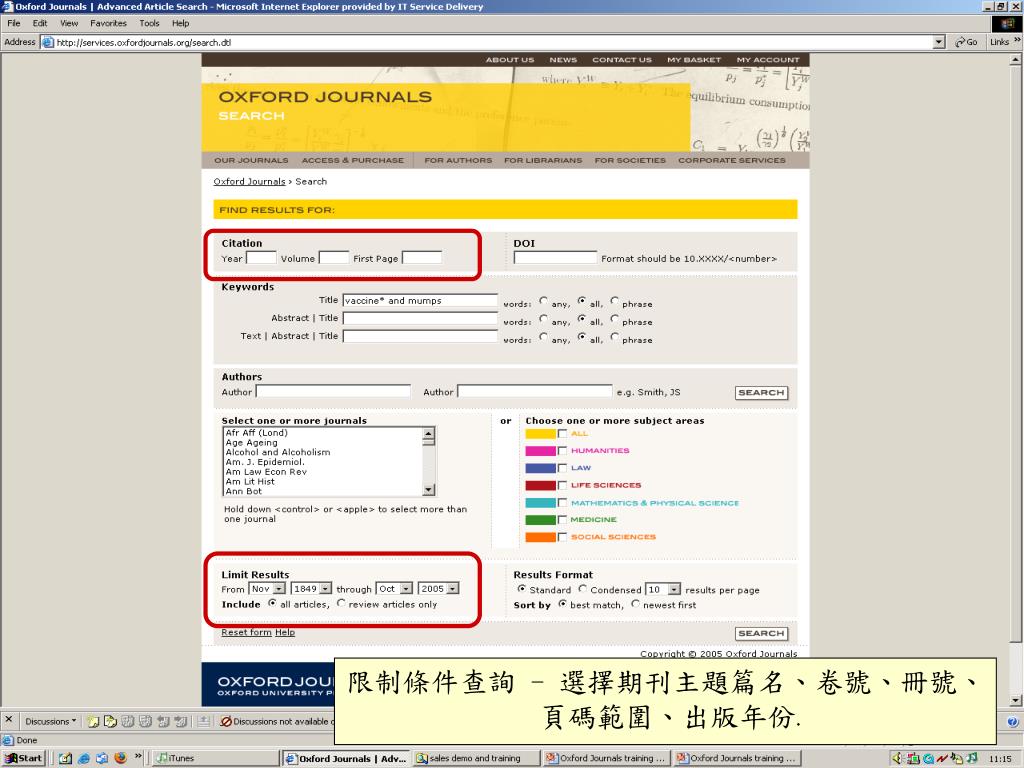
Task: Open the through year dropdown (2005)
Action: [452, 589]
